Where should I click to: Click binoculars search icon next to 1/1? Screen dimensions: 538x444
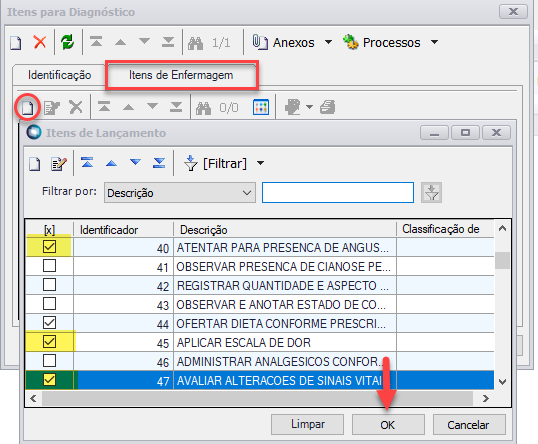click(196, 43)
